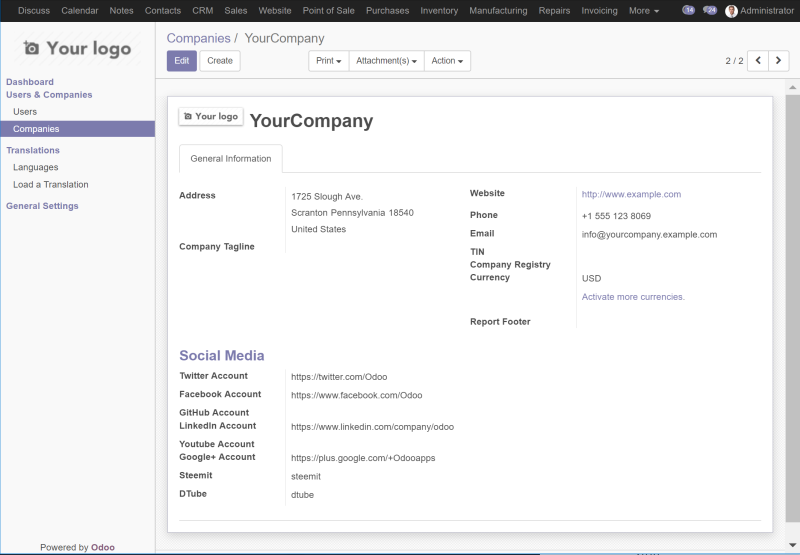Click Activate more currencies link
The height and width of the screenshot is (555, 800).
tap(633, 297)
